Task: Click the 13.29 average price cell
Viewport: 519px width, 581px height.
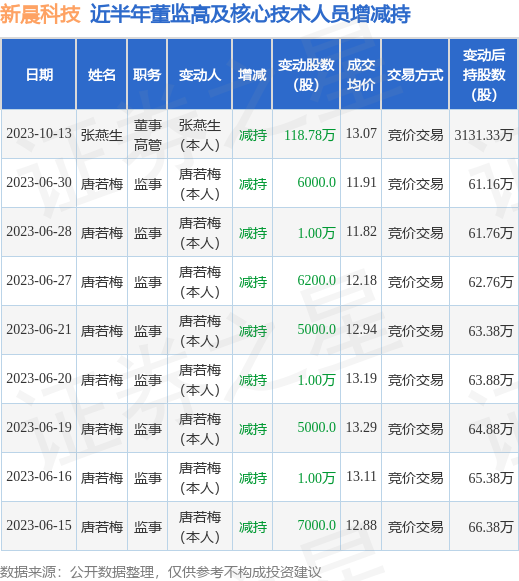Action: coord(361,427)
